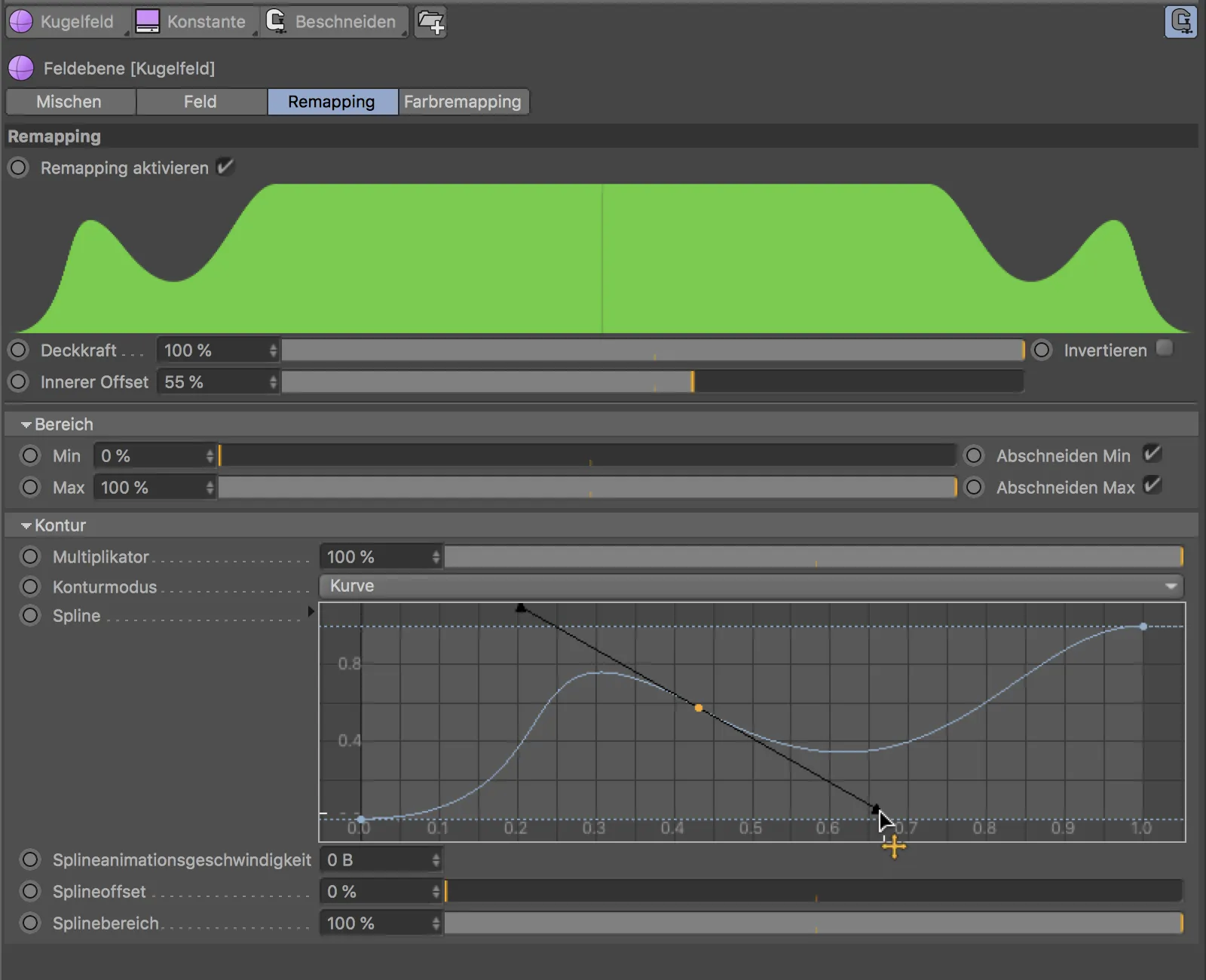Switch to the Mischen tab
The width and height of the screenshot is (1206, 980).
tap(70, 102)
